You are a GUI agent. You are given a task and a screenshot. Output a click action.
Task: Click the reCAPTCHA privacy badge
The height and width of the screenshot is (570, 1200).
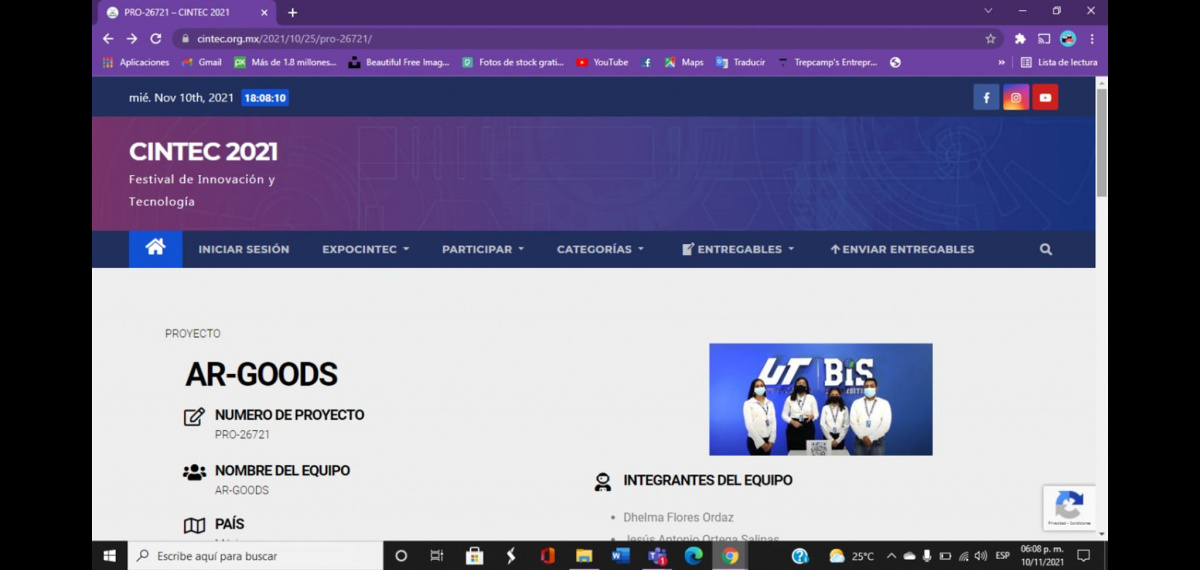pyautogui.click(x=1069, y=508)
